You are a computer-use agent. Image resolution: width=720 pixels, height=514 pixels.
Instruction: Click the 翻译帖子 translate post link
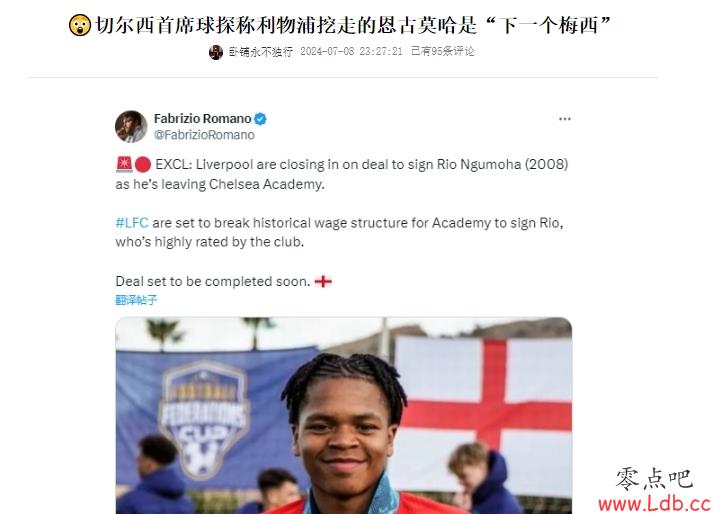click(136, 300)
